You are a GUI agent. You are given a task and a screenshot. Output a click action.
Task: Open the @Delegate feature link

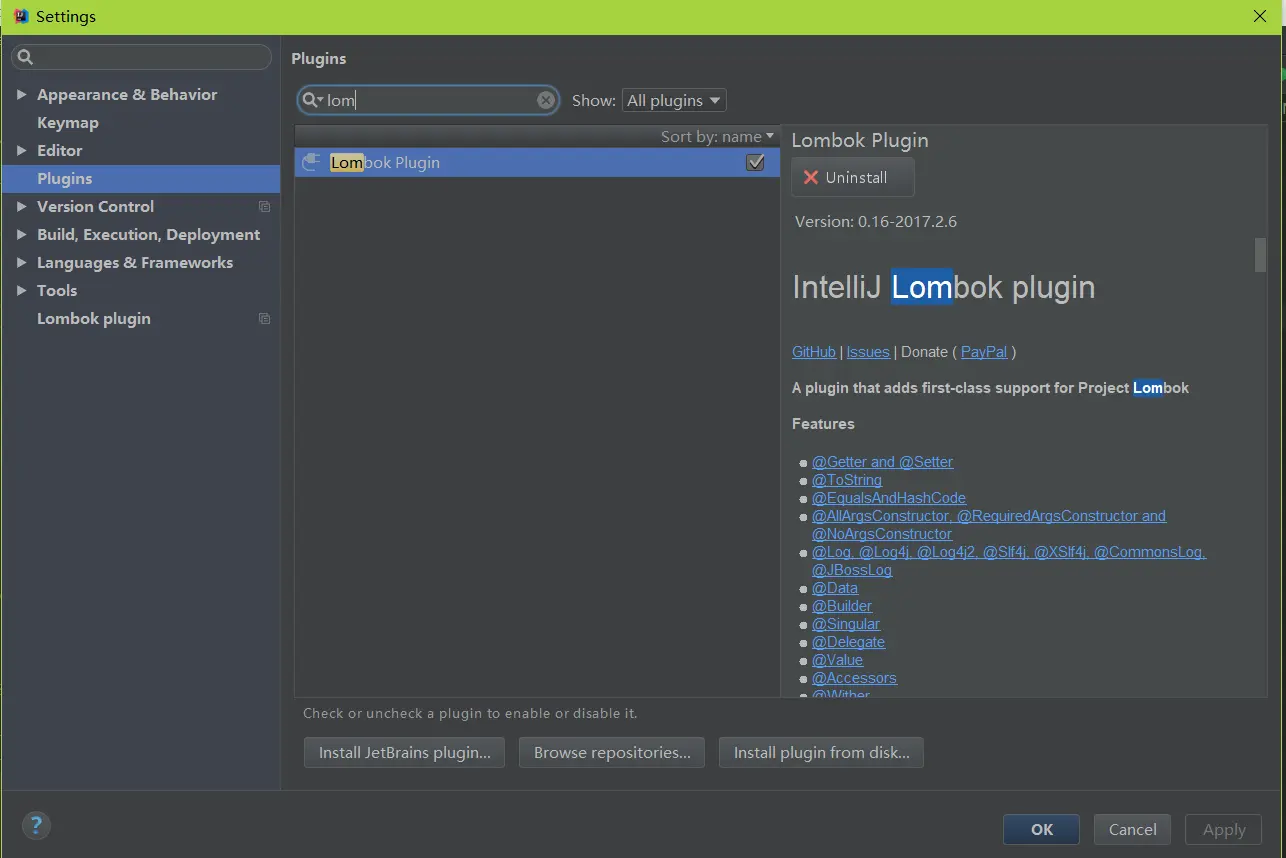tap(848, 642)
